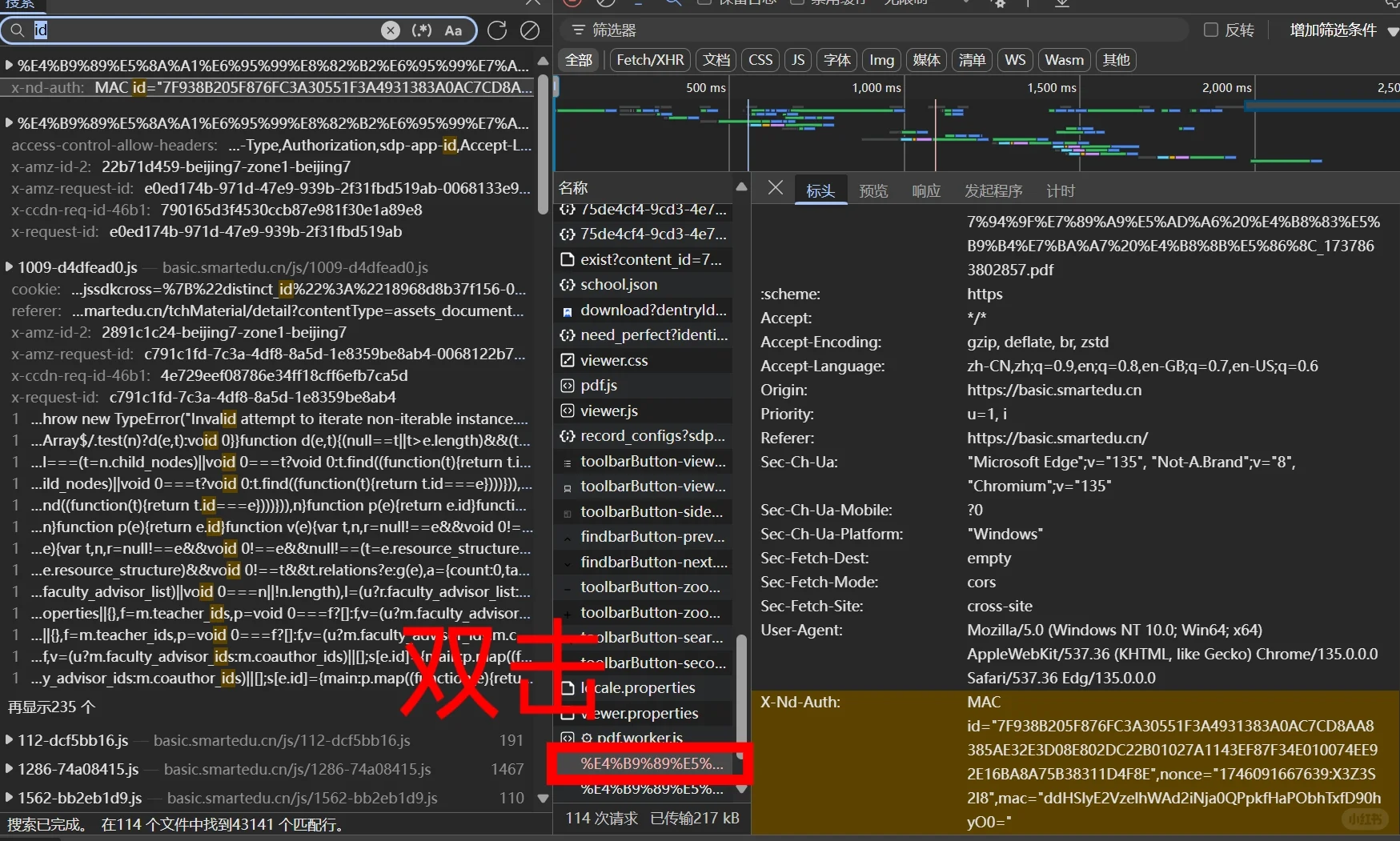Image resolution: width=1400 pixels, height=841 pixels.
Task: Select the pdf.worker.js request row
Action: 644,737
